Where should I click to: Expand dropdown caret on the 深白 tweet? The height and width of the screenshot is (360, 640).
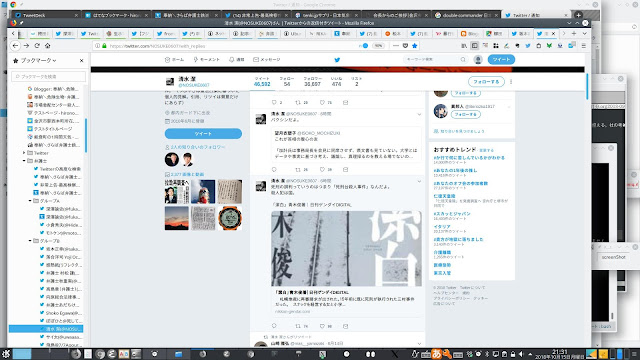pyautogui.click(x=419, y=181)
